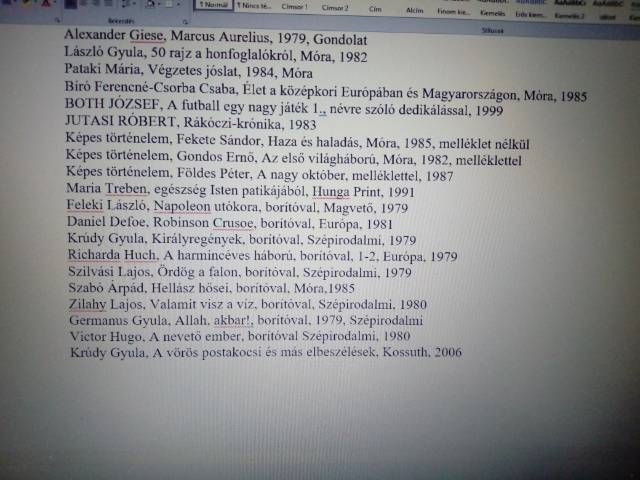This screenshot has height=480, width=640.
Task: Click the borders icon in the paragraph group
Action: coord(170,5)
